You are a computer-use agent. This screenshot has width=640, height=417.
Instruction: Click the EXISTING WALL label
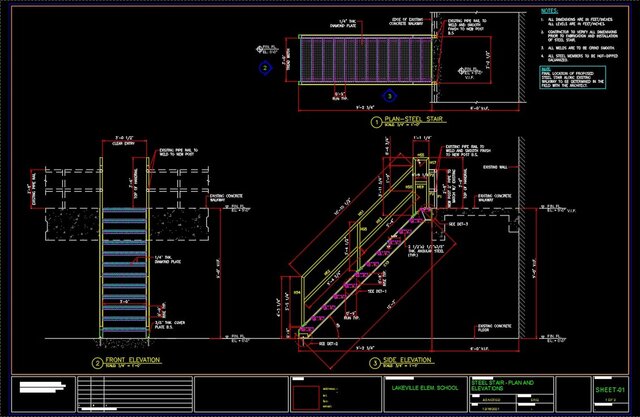click(x=495, y=167)
